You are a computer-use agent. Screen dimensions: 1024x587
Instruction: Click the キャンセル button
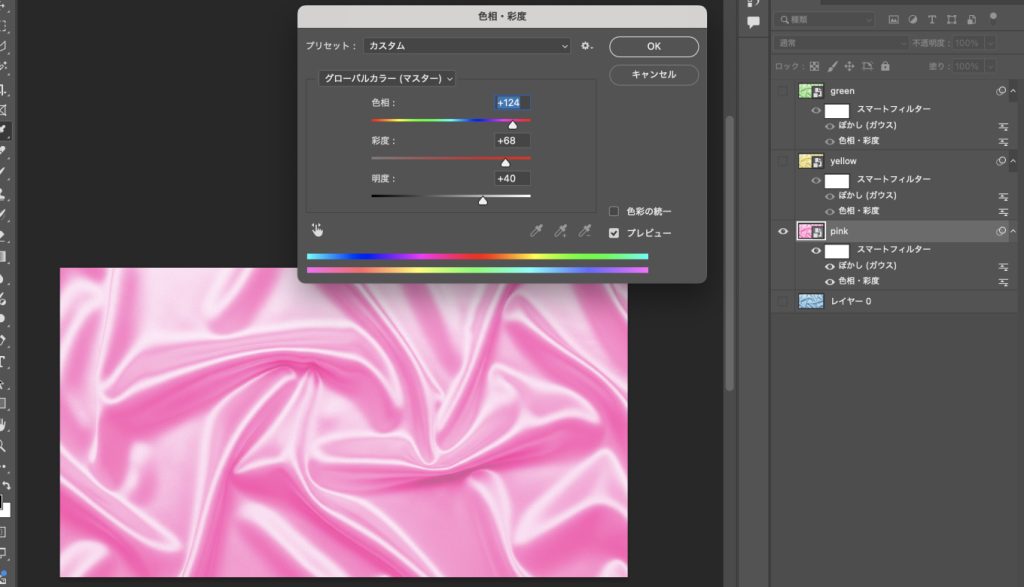click(x=653, y=75)
